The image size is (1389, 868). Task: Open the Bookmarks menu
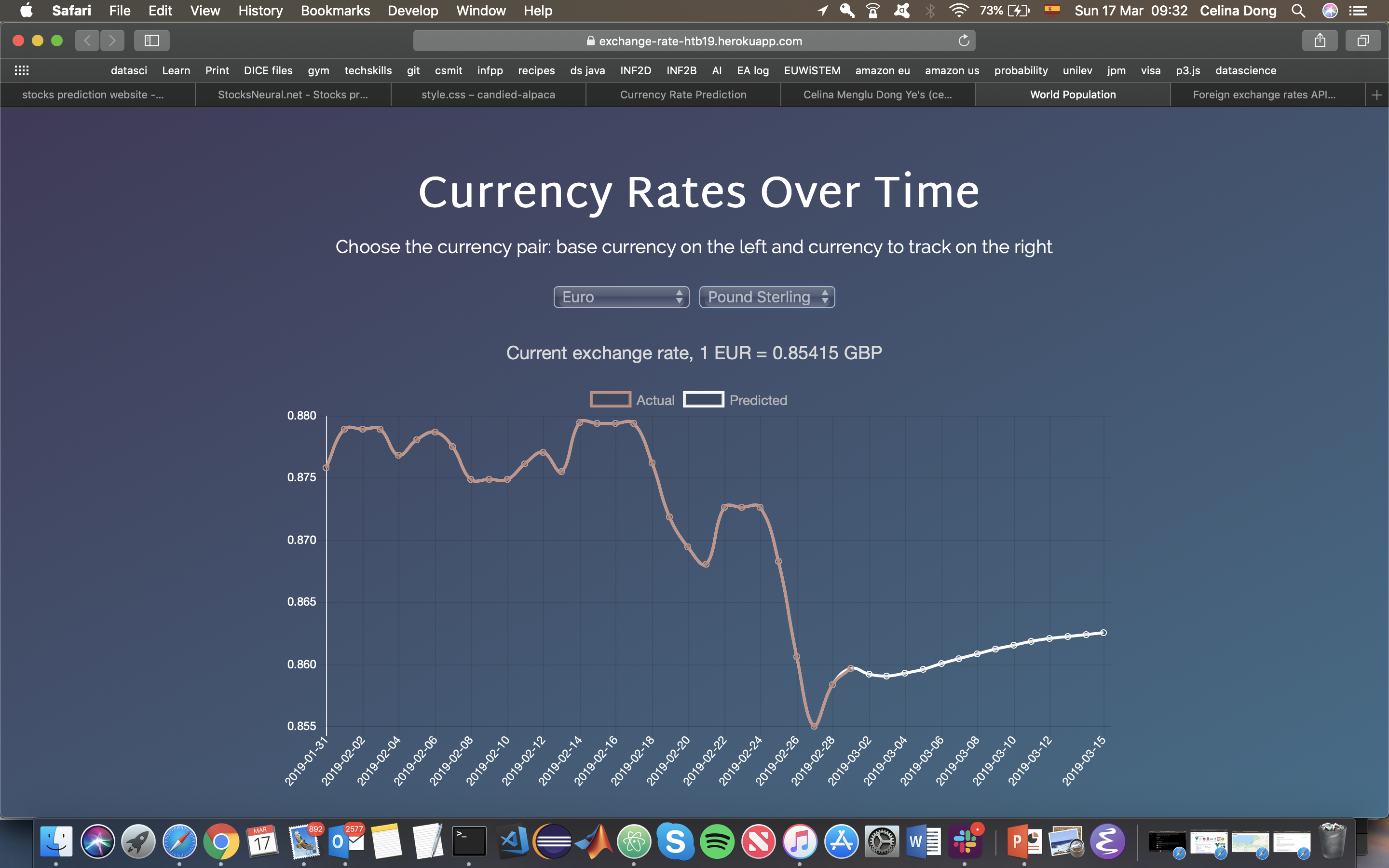(335, 11)
